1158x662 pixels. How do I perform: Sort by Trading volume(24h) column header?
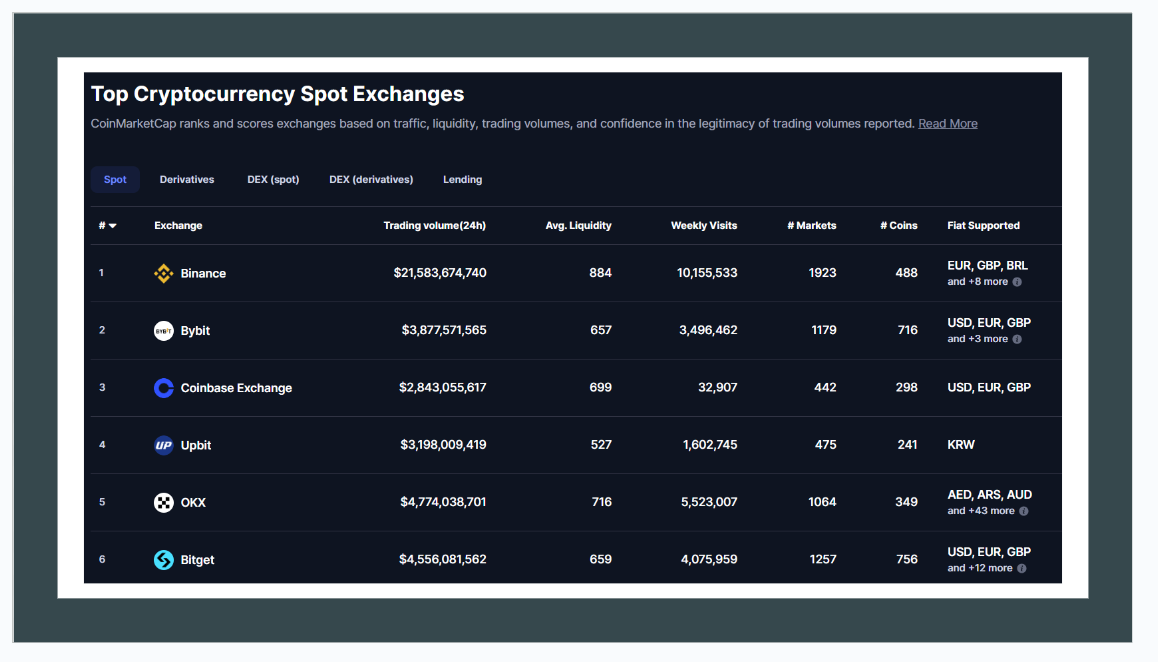tap(434, 225)
